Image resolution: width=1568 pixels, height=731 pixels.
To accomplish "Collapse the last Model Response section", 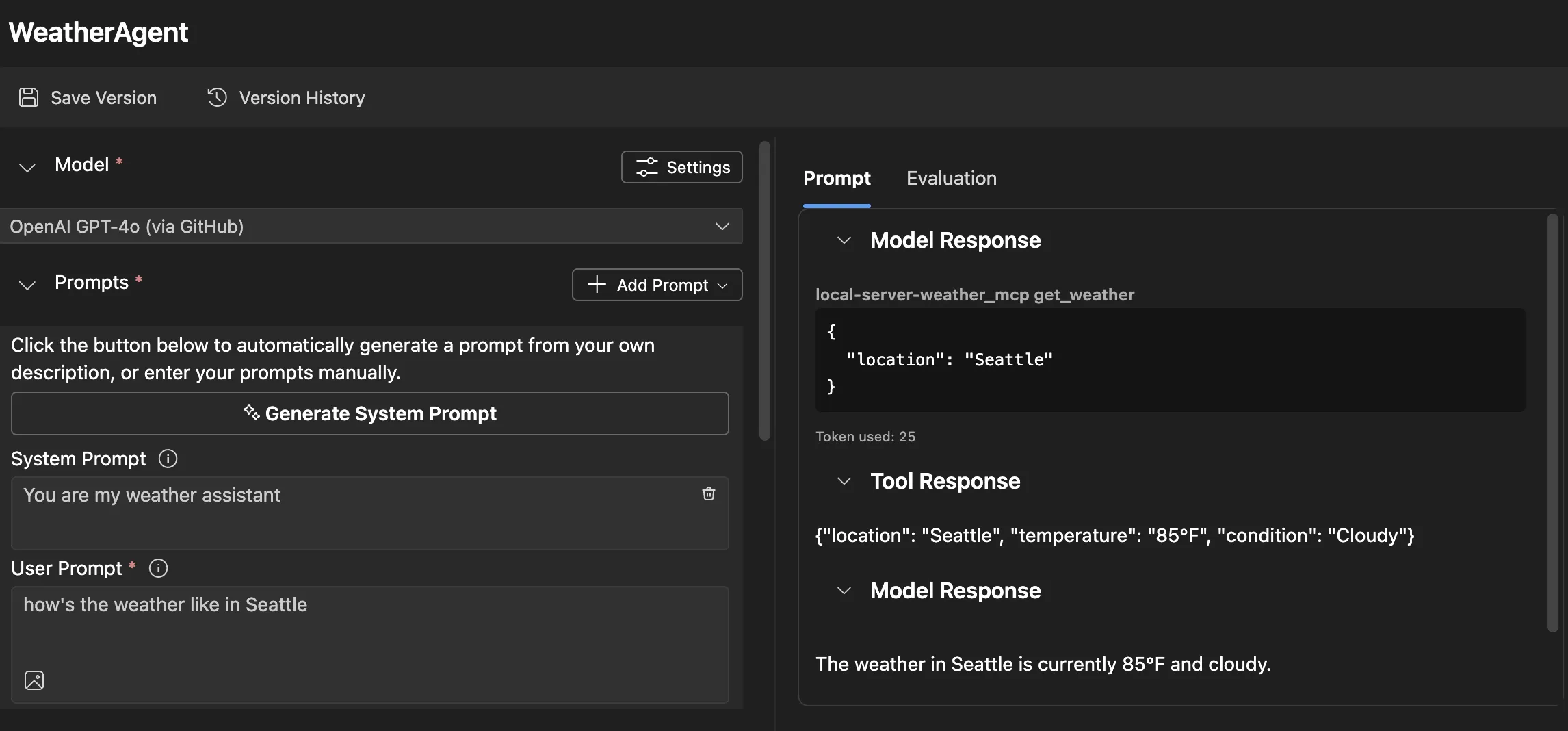I will (x=844, y=591).
